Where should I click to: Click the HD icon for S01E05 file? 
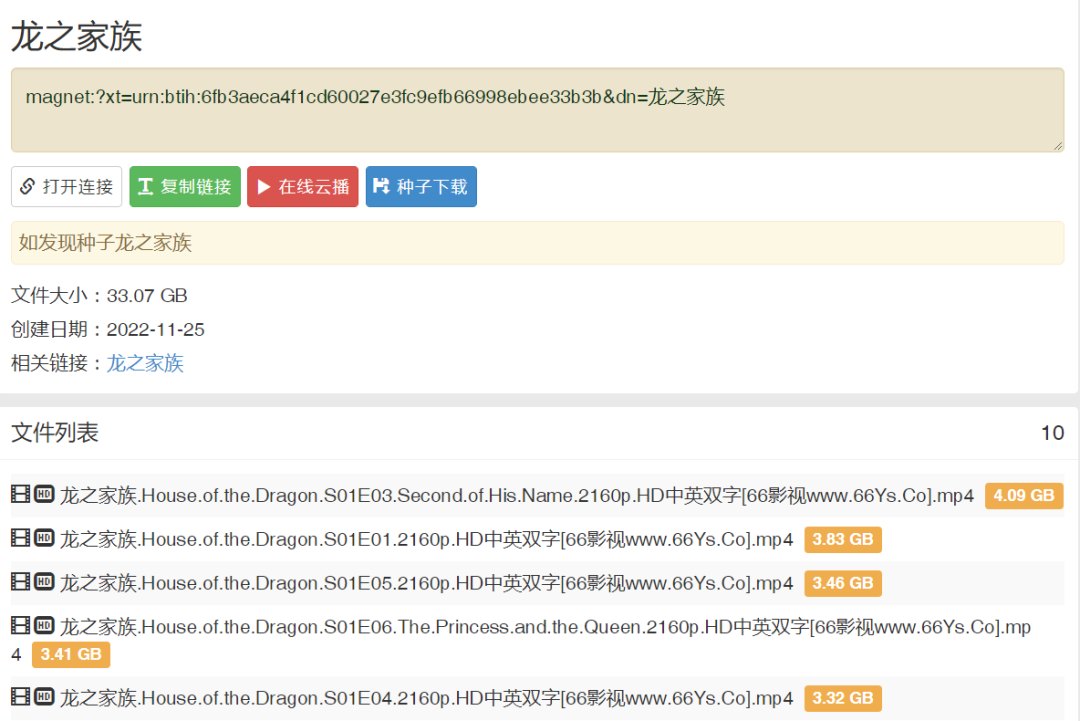click(44, 581)
